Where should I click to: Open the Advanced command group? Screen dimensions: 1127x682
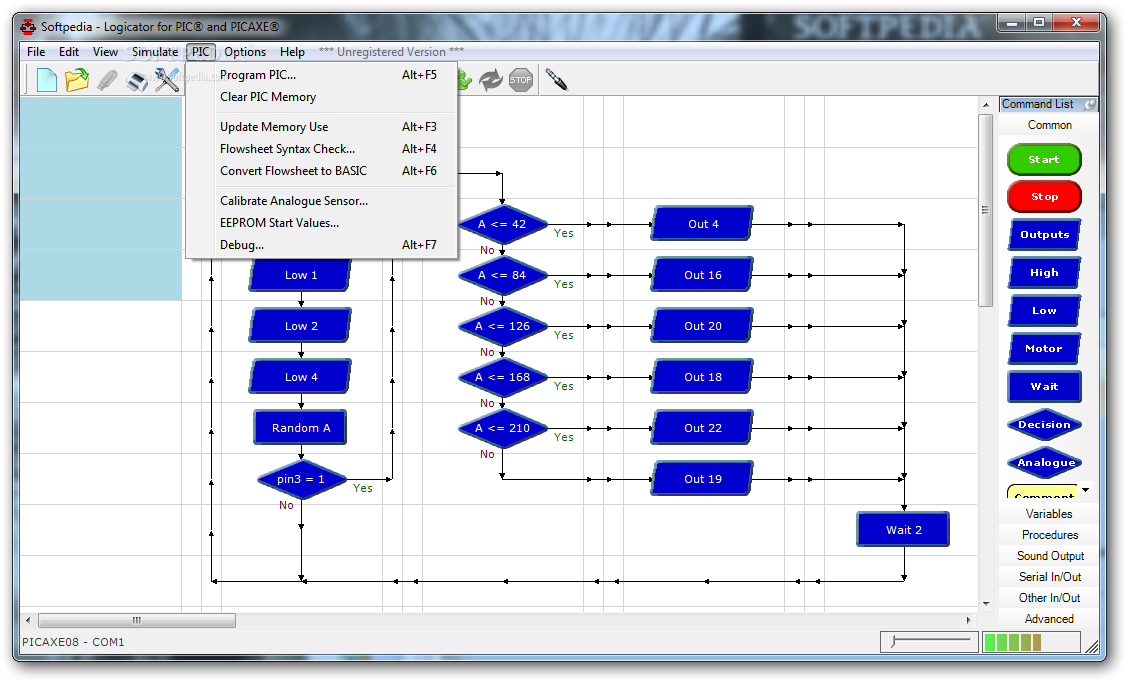[1049, 619]
